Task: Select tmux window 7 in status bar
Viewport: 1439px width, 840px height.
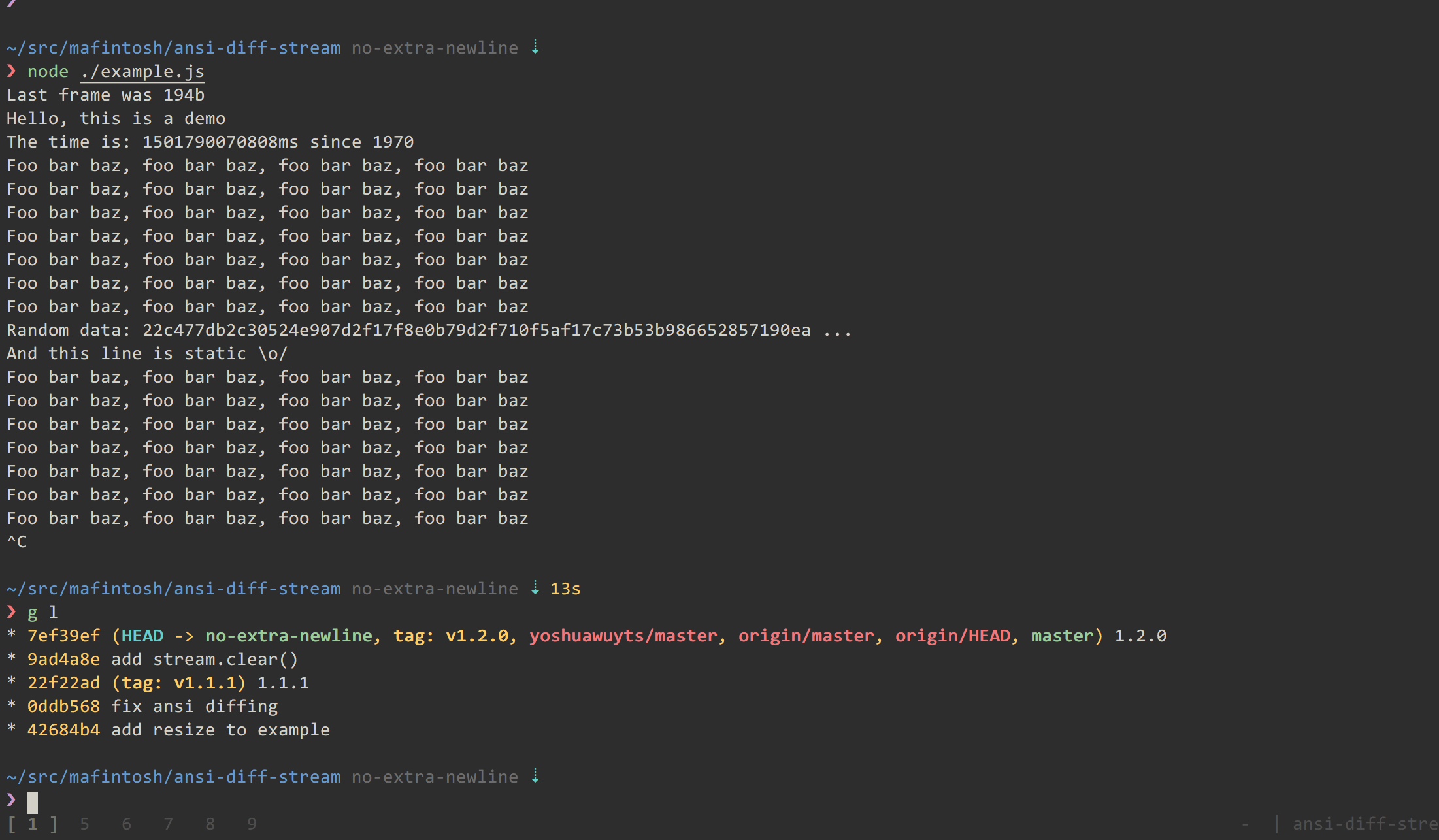Action: (x=168, y=824)
